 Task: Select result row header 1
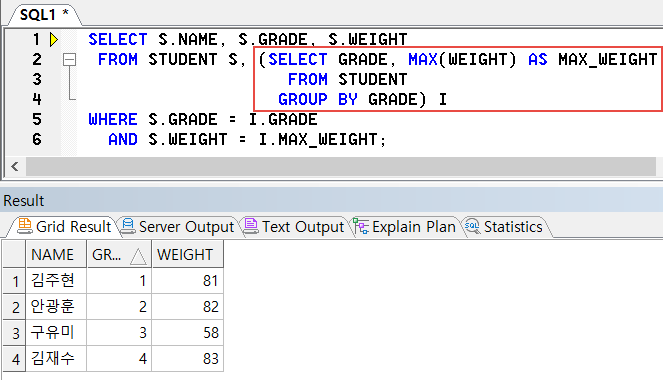14,281
